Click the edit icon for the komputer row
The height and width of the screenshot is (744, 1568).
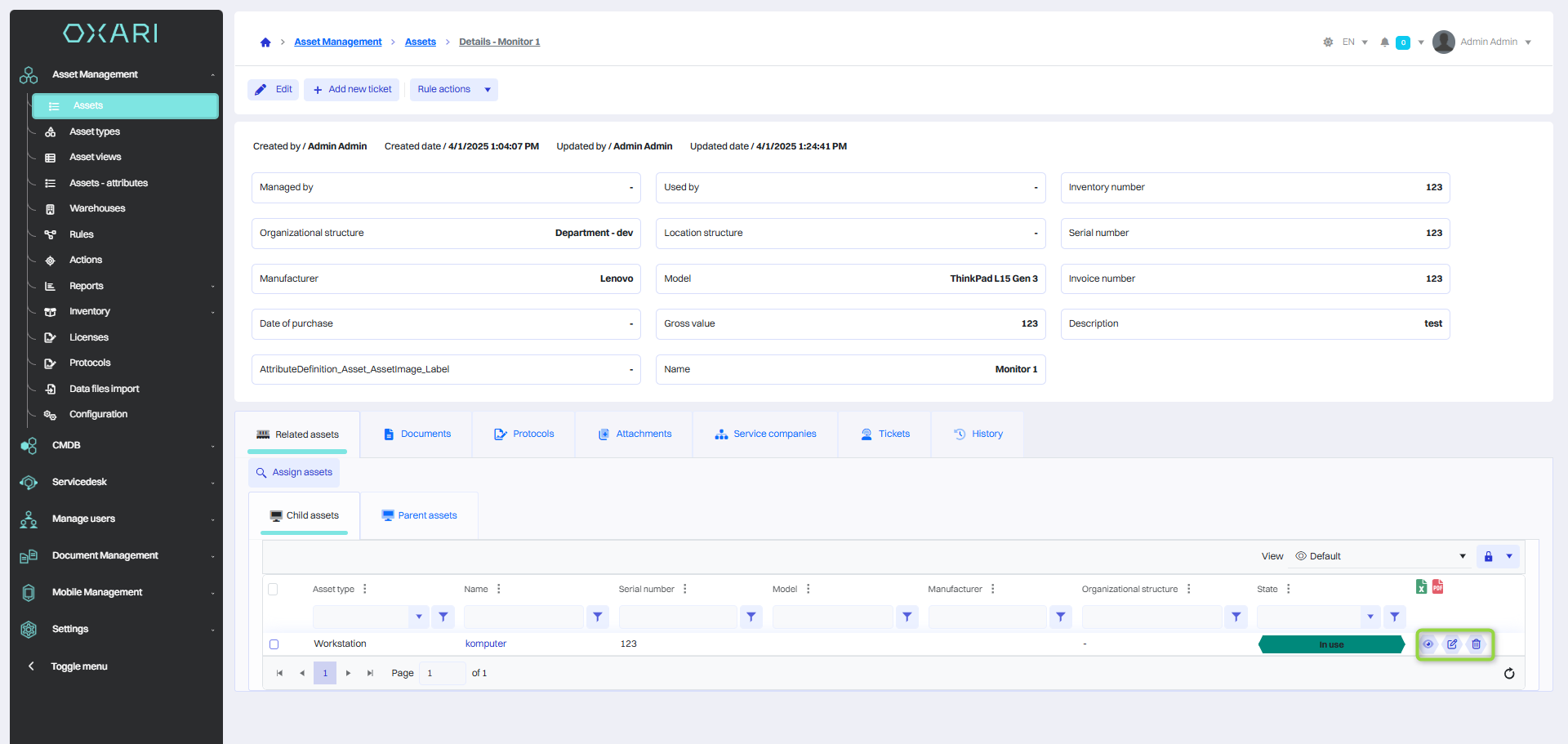coord(1452,644)
